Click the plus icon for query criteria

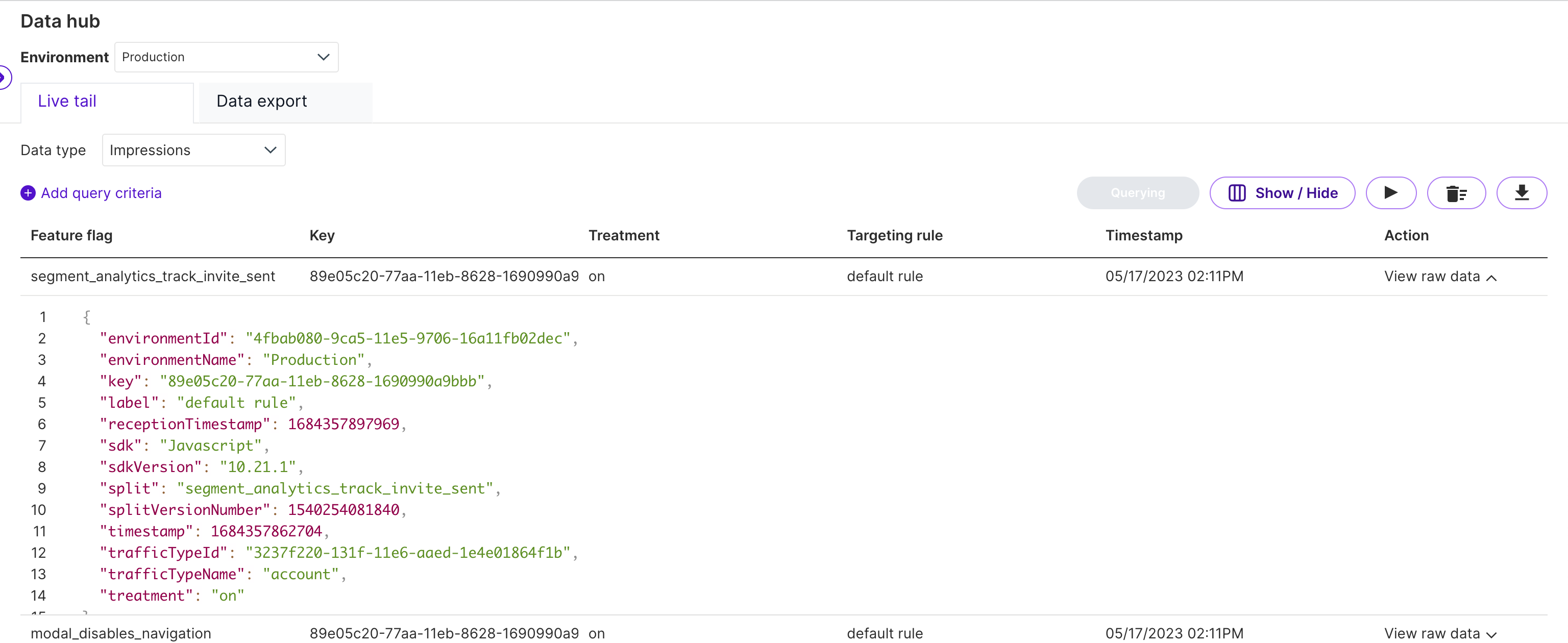click(x=28, y=193)
